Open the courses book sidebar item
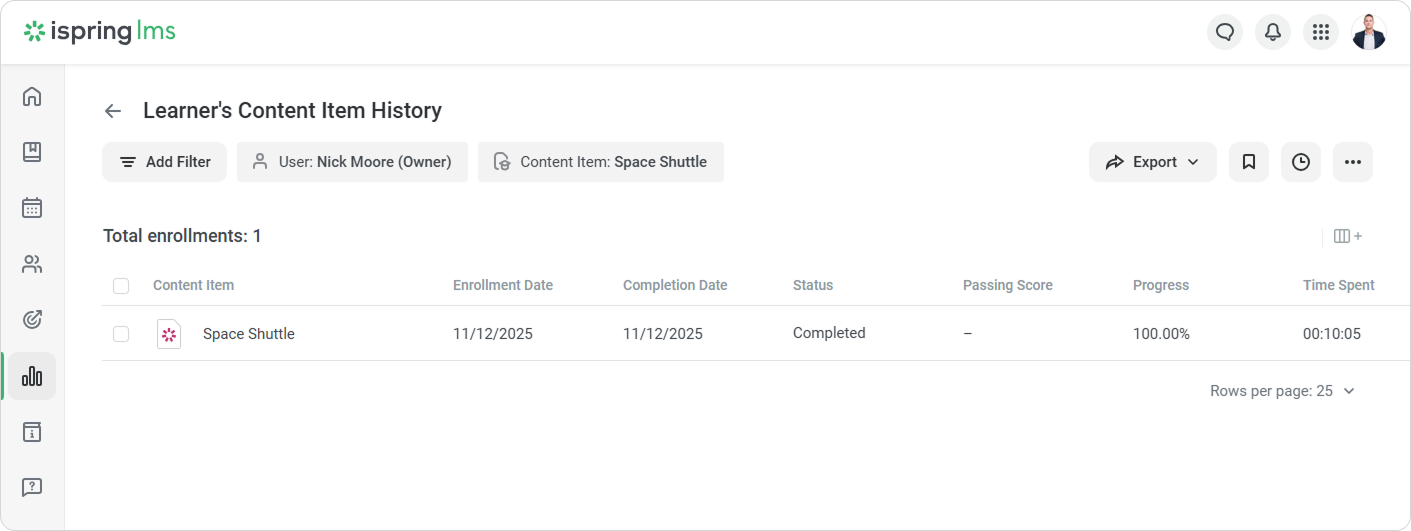The image size is (1411, 531). point(32,152)
